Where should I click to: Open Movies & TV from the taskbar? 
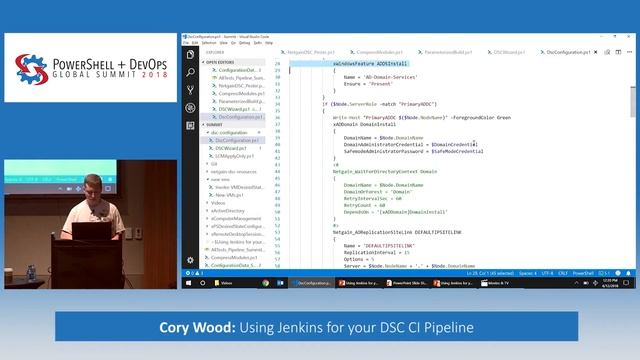(x=495, y=283)
